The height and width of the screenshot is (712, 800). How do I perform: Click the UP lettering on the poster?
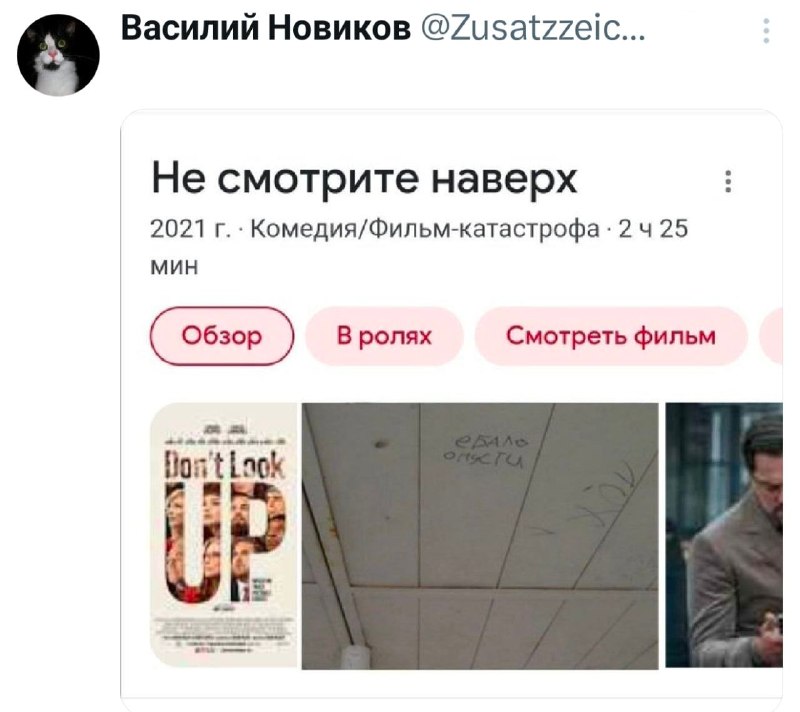pos(224,542)
